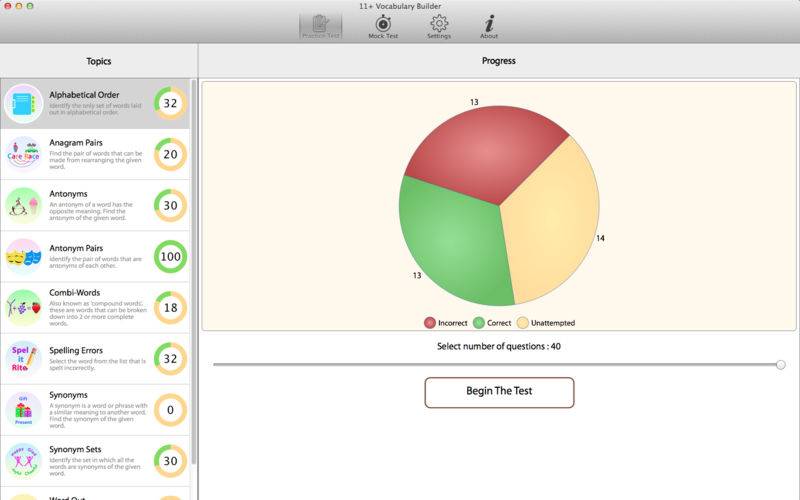Select the Spelling Errors topic title
Viewport: 800px width, 500px height.
[x=76, y=351]
